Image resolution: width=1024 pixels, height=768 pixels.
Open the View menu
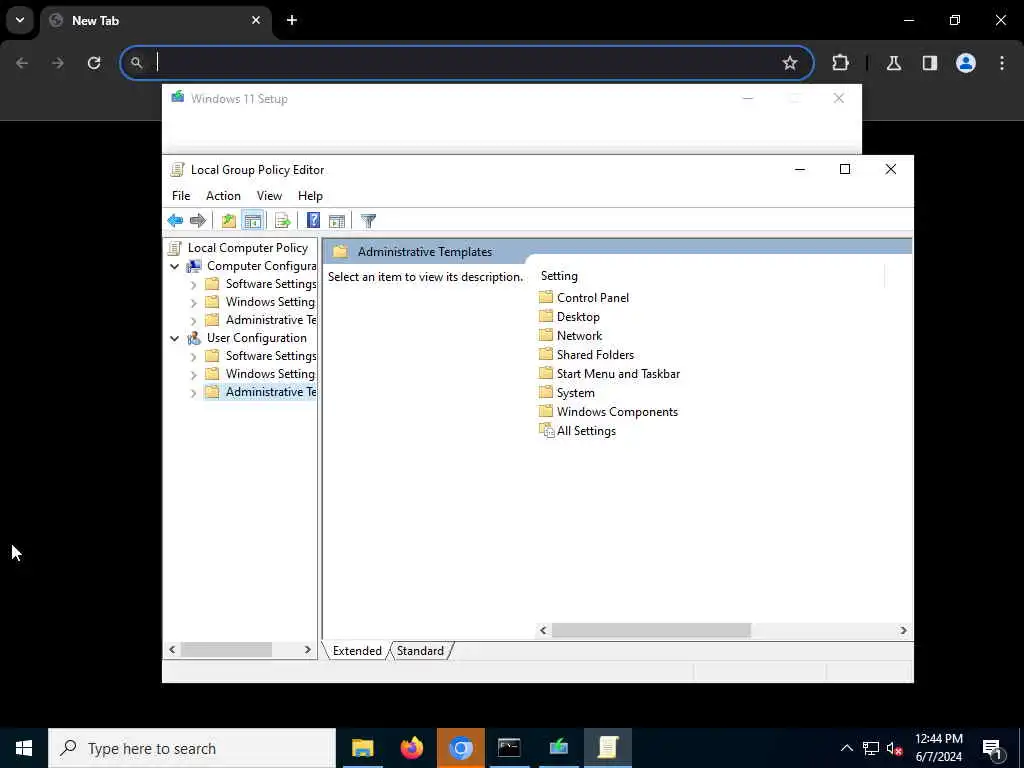[x=269, y=196]
